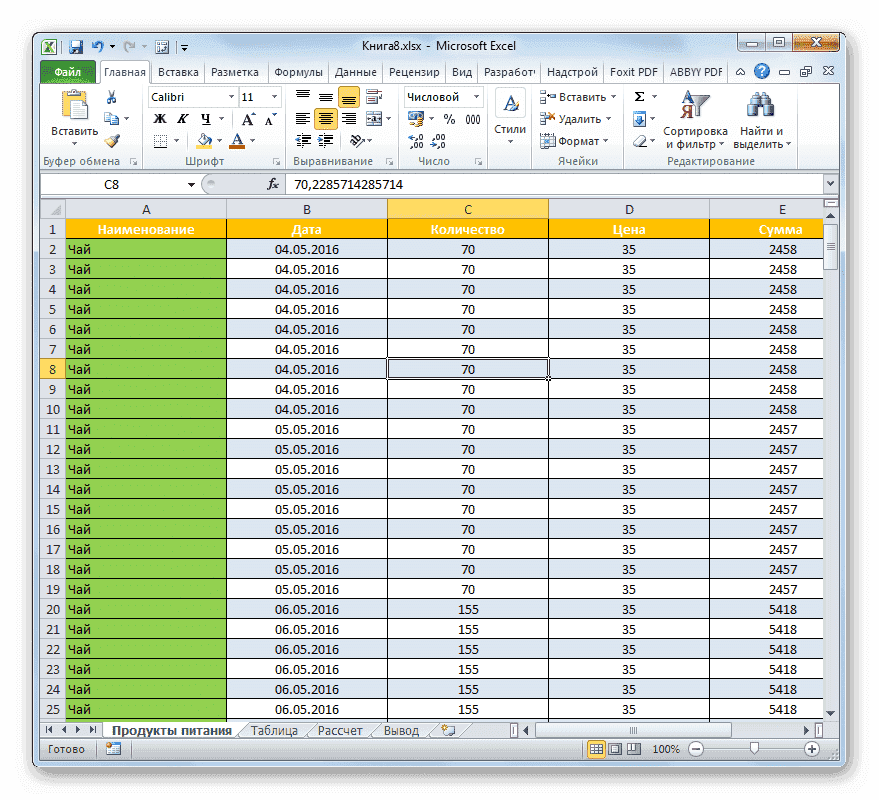This screenshot has height=800, width=879.
Task: Click inside the formula bar
Action: [x=500, y=184]
